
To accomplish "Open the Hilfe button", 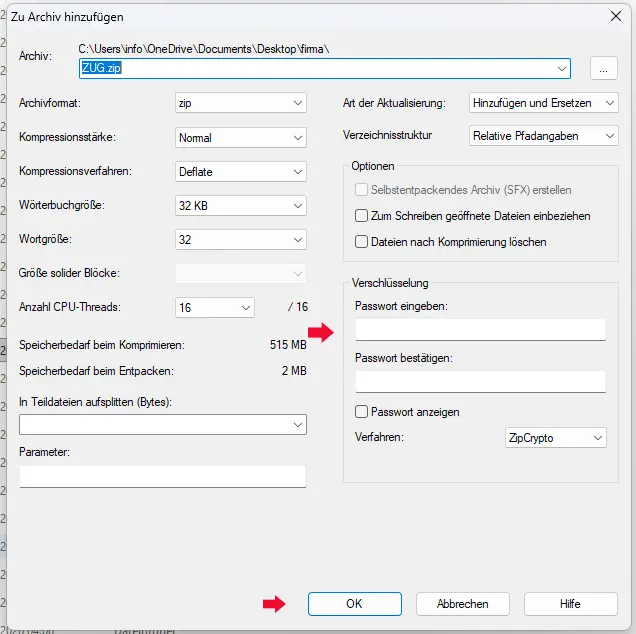I will [x=570, y=604].
